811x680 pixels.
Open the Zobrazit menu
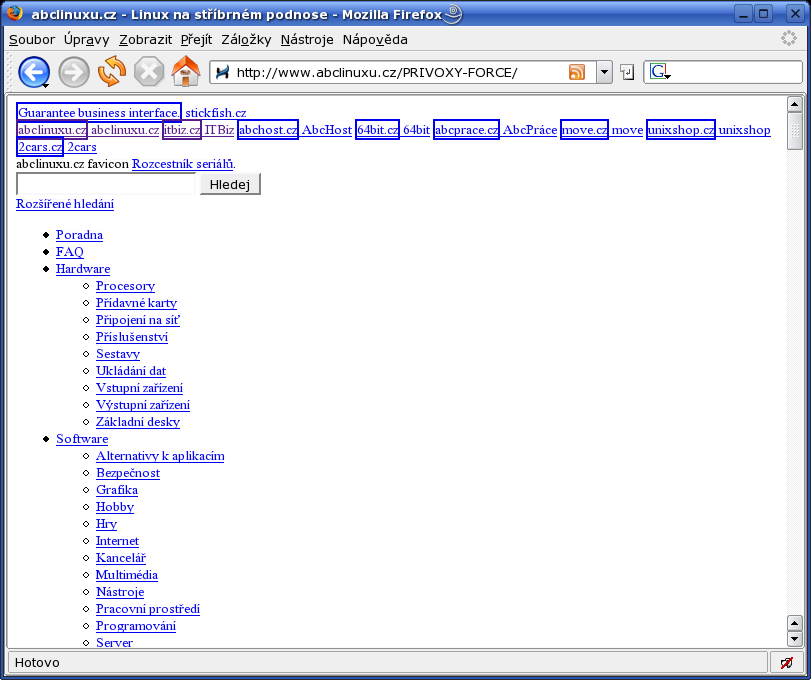[145, 40]
